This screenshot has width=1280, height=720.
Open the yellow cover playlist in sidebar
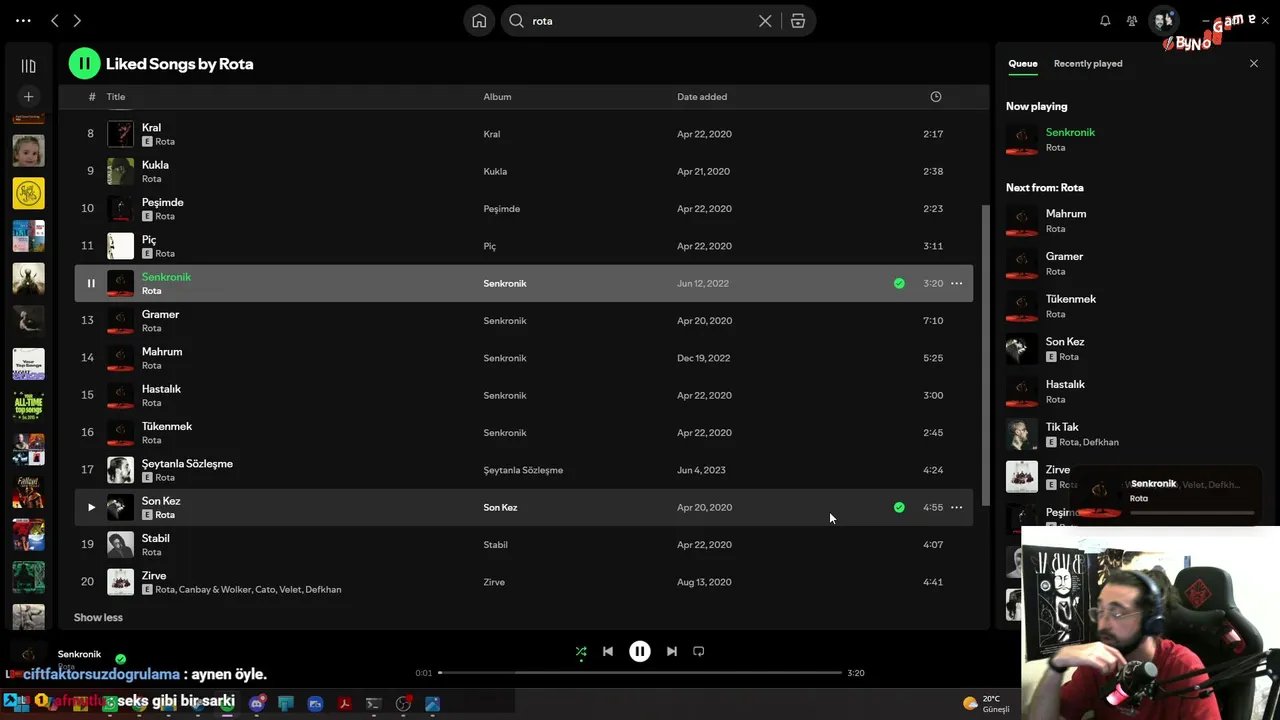28,194
